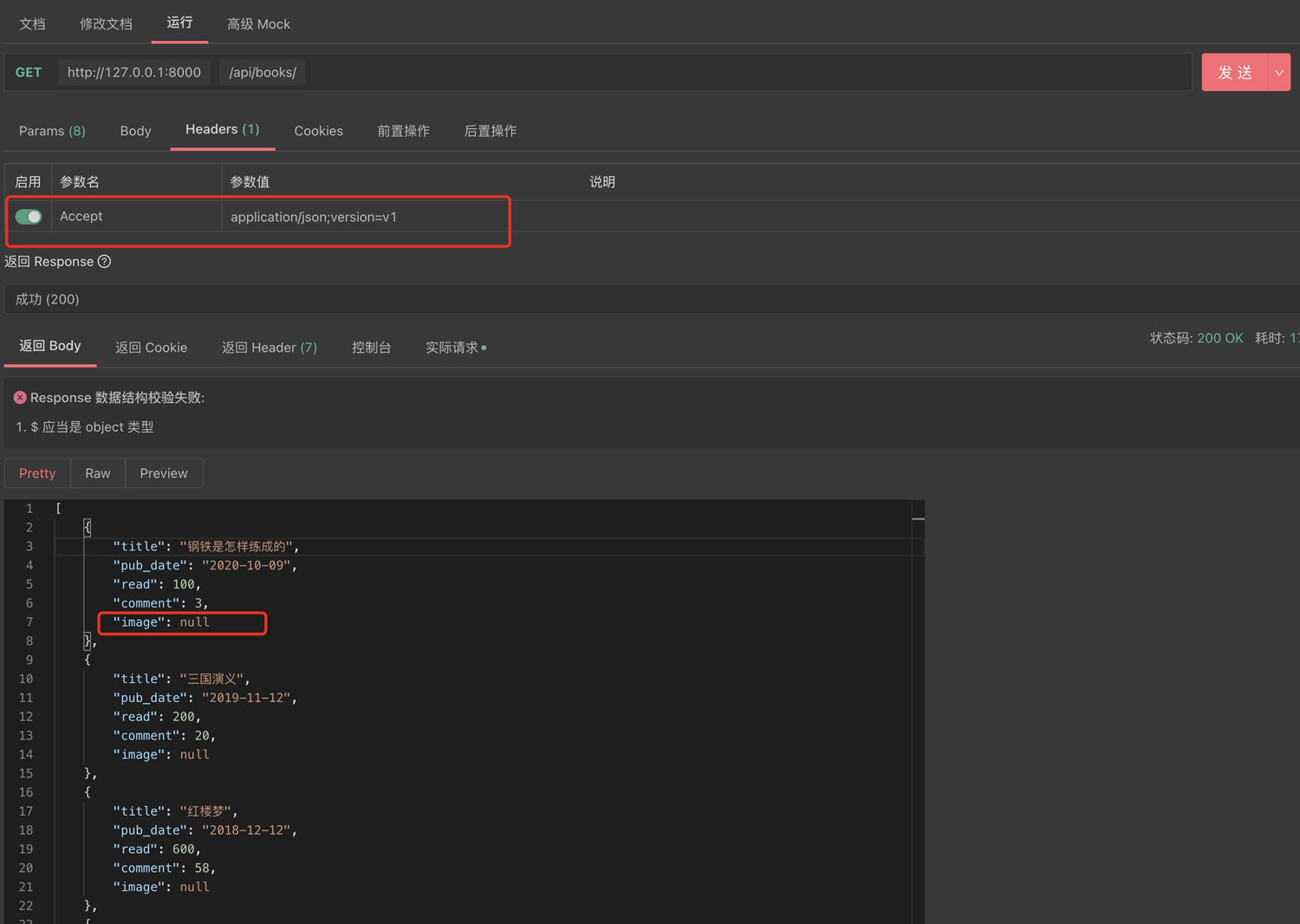Click the minimap scroll marker in the response editor

pyautogui.click(x=918, y=518)
